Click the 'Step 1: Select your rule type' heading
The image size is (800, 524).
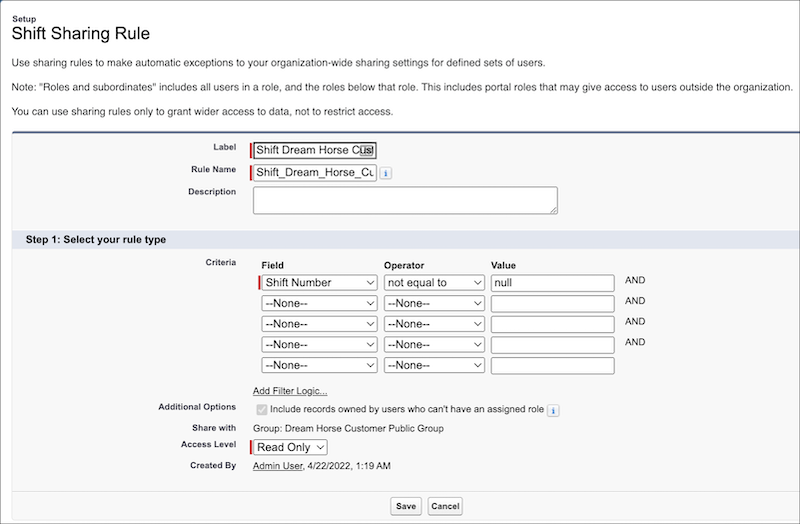96,240
